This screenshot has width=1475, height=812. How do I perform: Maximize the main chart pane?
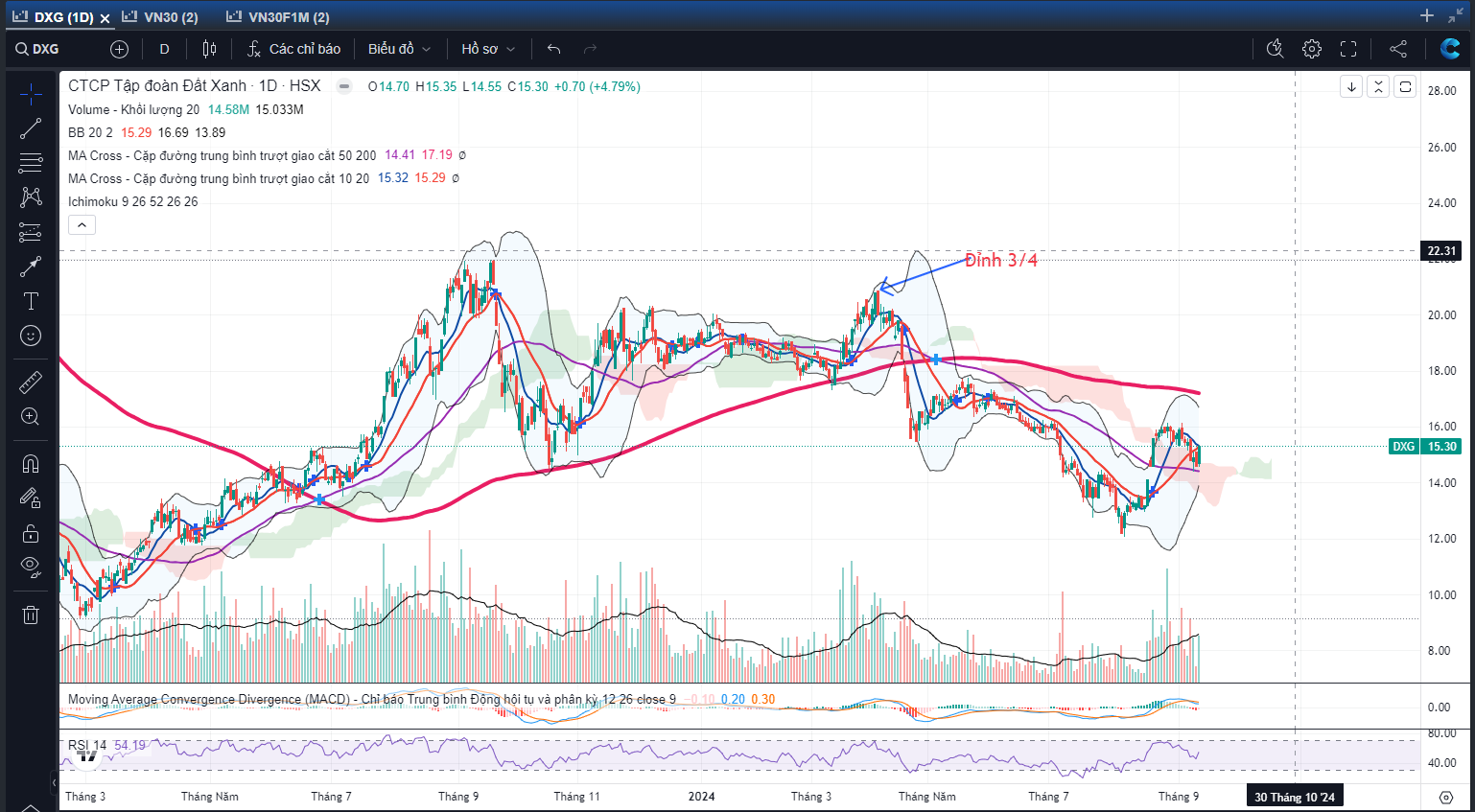coord(1405,86)
